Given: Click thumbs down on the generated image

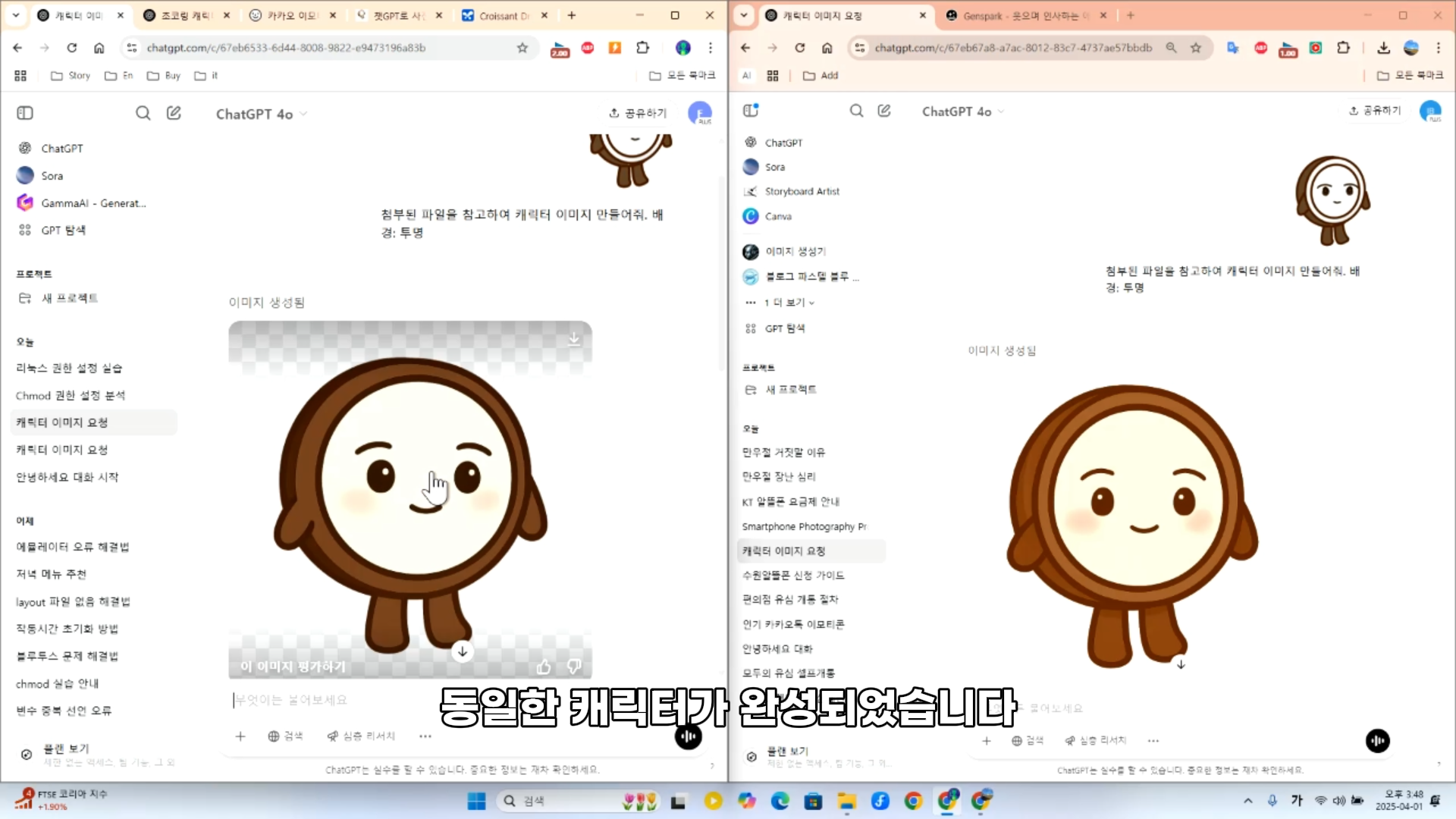Looking at the screenshot, I should point(574,667).
